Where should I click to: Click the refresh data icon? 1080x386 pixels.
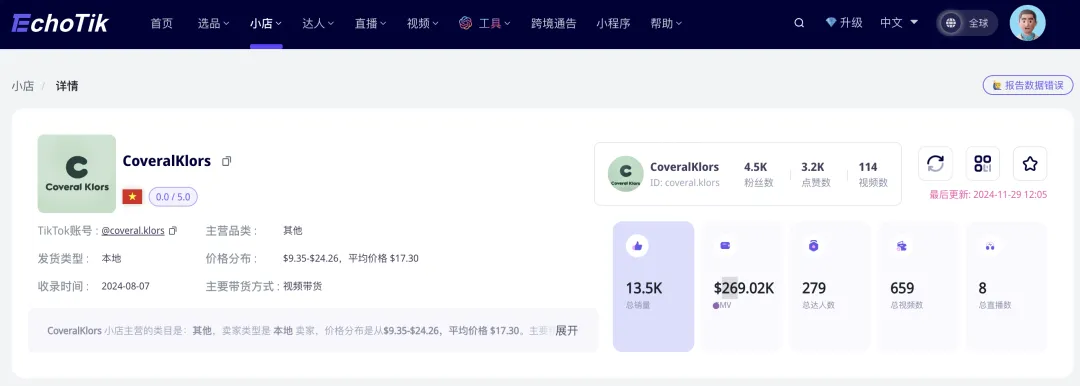(935, 163)
